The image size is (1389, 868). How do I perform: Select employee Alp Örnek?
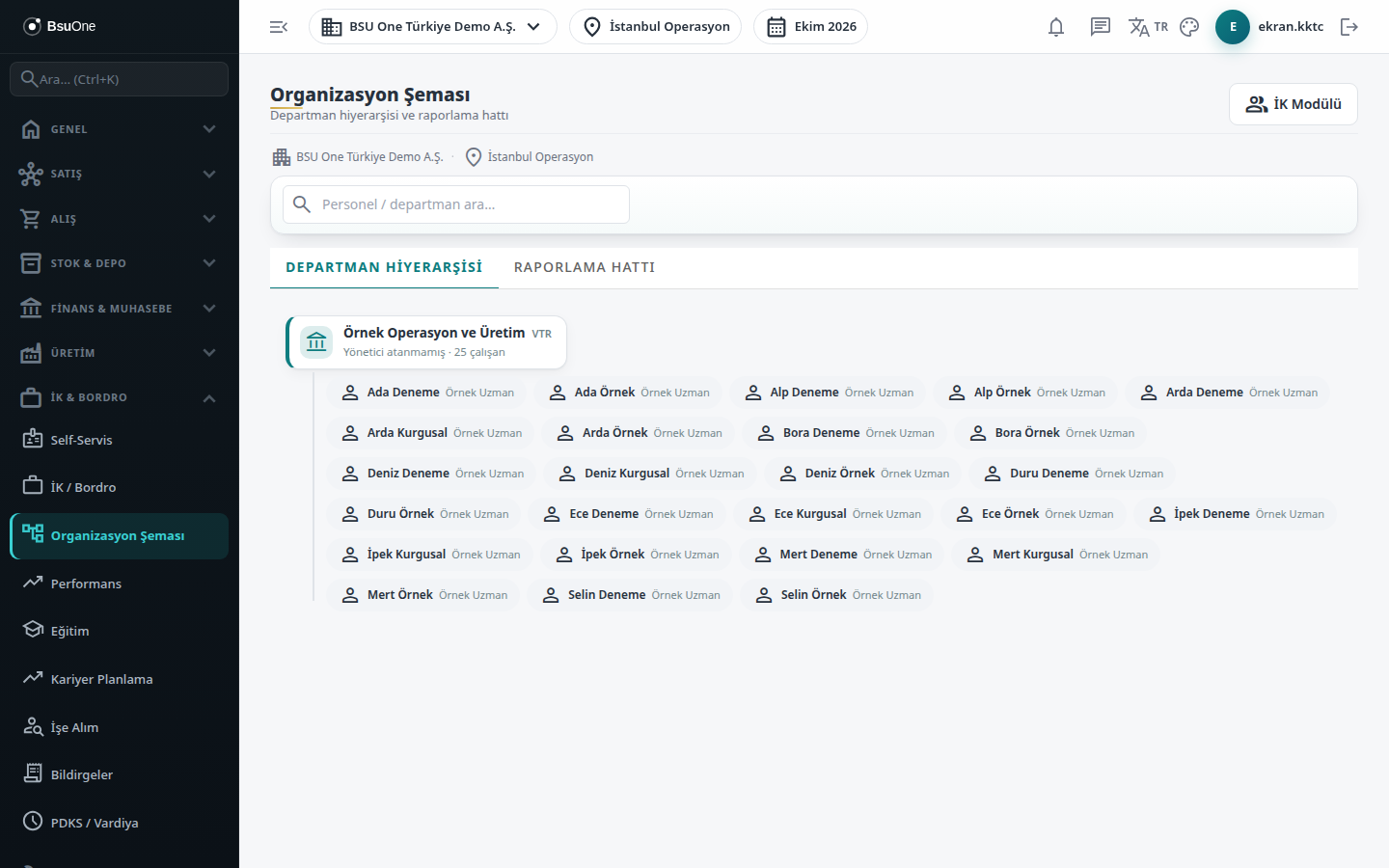pyautogui.click(x=1026, y=393)
